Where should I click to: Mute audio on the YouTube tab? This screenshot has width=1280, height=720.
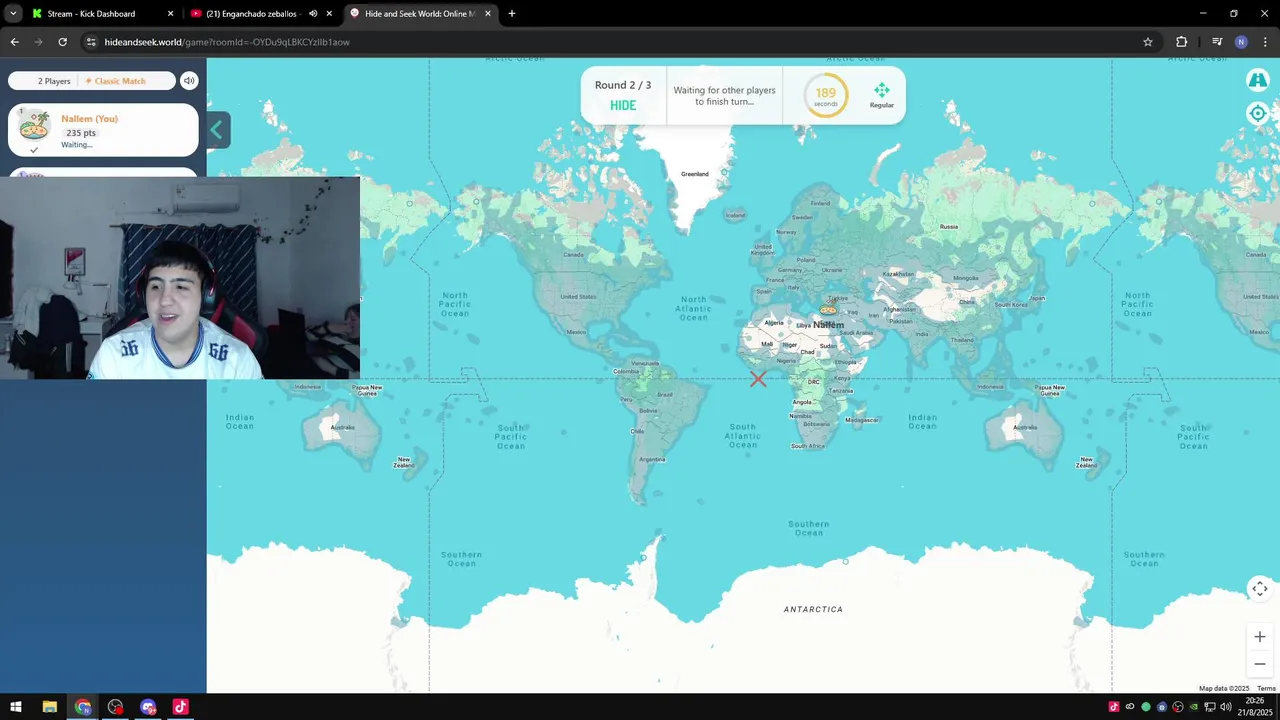(312, 14)
